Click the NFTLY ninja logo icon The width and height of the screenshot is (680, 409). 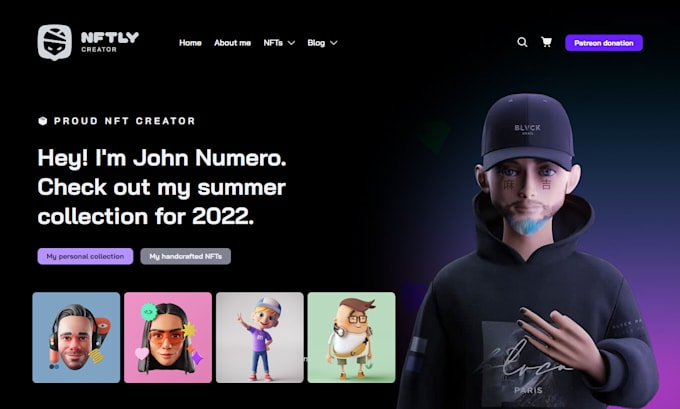(55, 42)
